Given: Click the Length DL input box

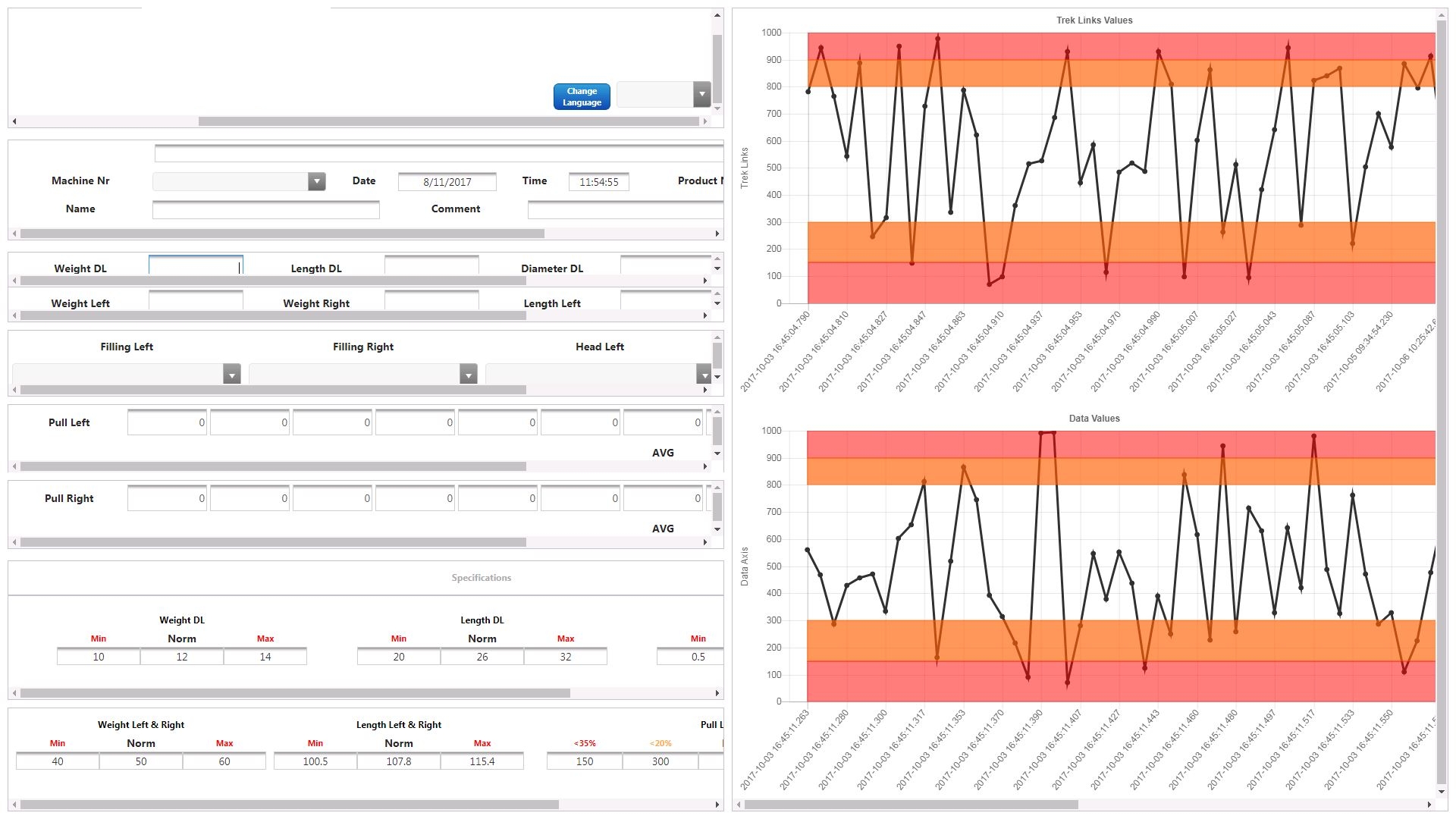Looking at the screenshot, I should point(431,265).
